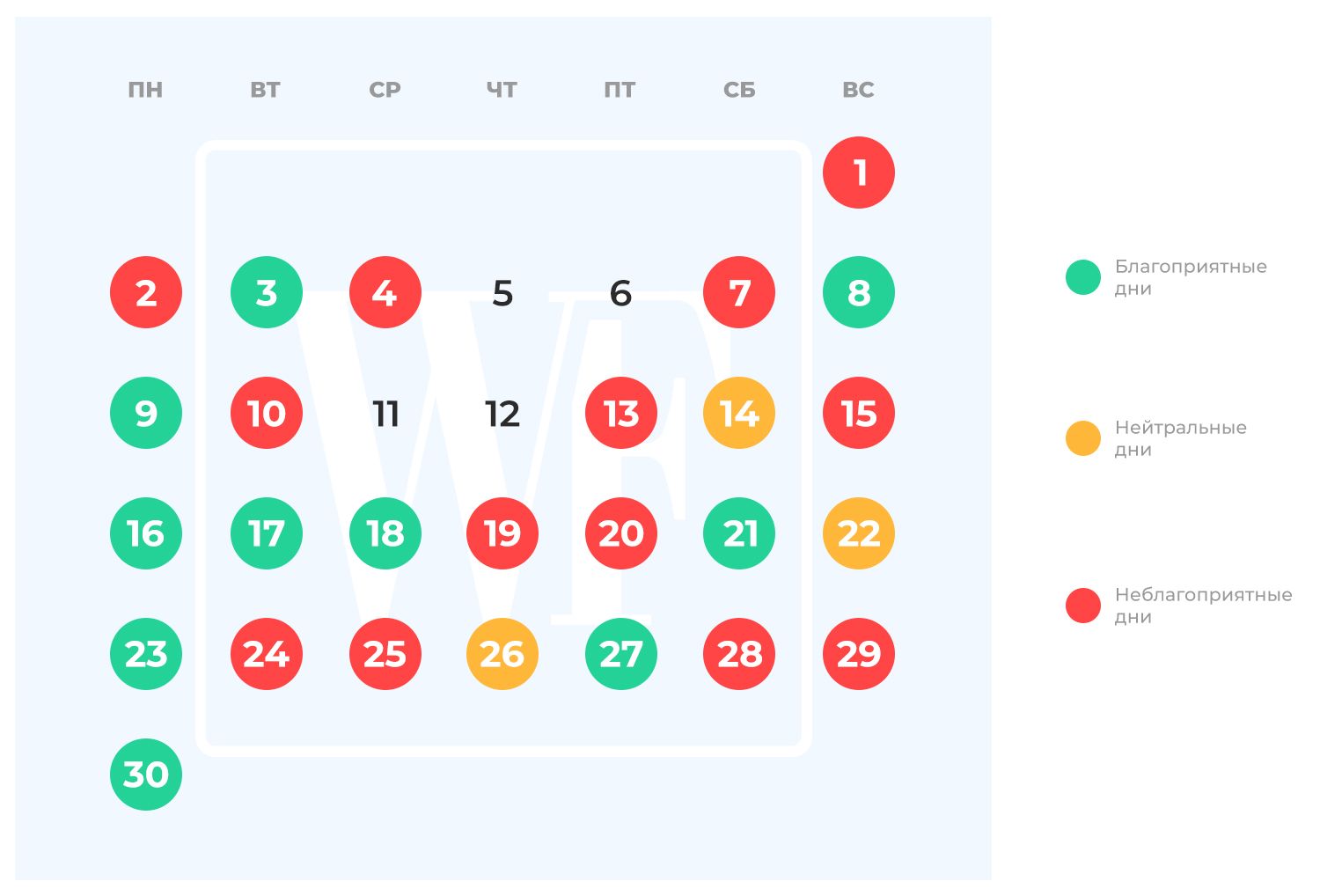Select the red day 29 circle
The width and height of the screenshot is (1320, 896).
[859, 654]
